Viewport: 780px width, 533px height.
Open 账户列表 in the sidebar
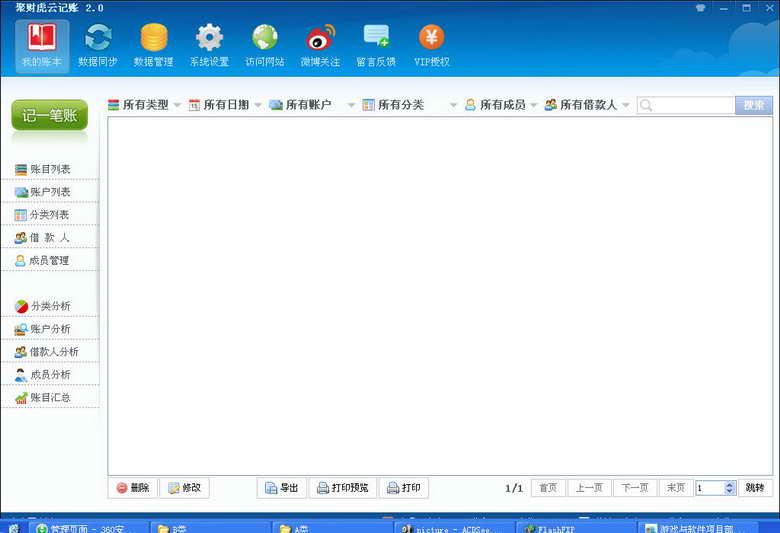pos(50,192)
